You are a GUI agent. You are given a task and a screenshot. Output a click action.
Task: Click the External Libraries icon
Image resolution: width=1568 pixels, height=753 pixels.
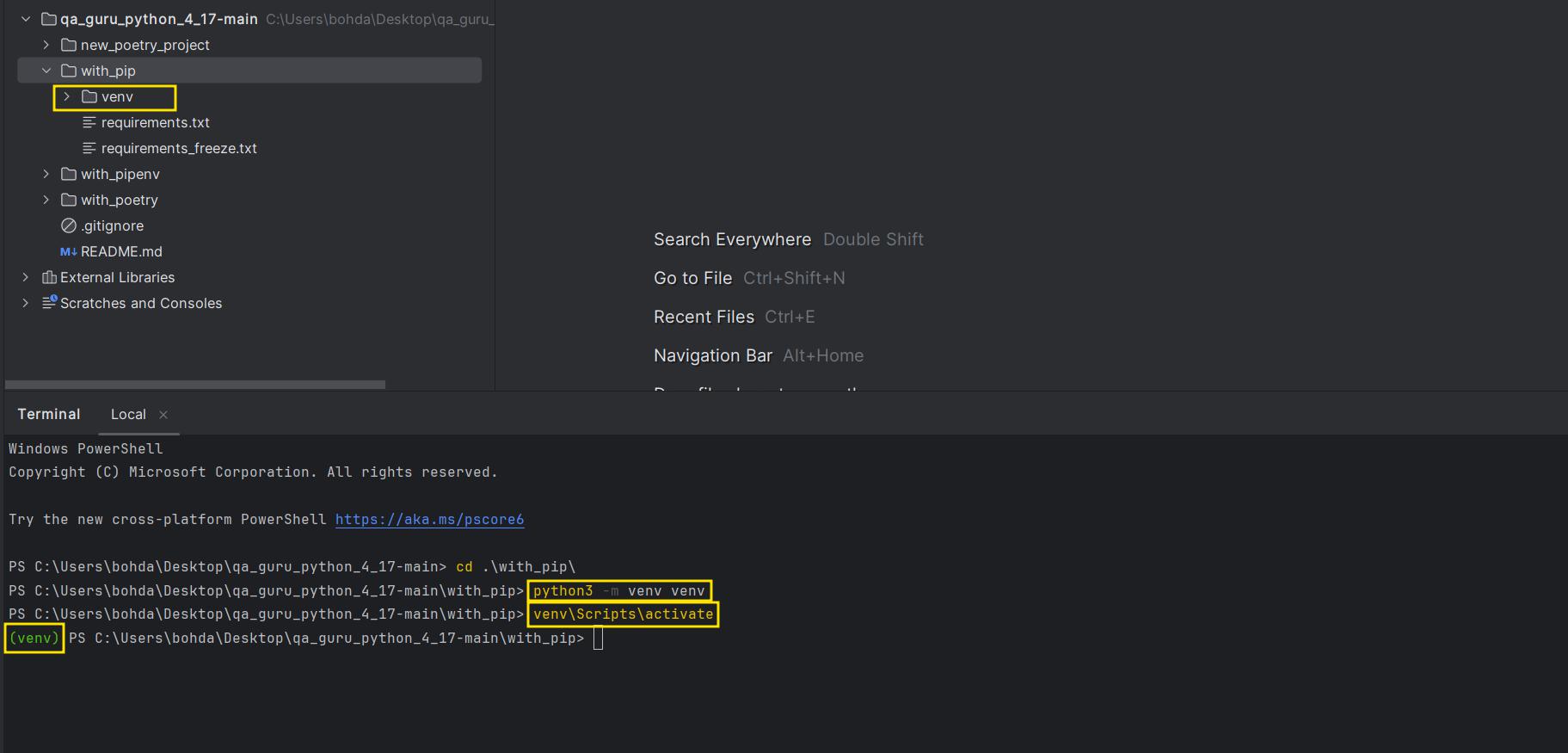click(49, 277)
